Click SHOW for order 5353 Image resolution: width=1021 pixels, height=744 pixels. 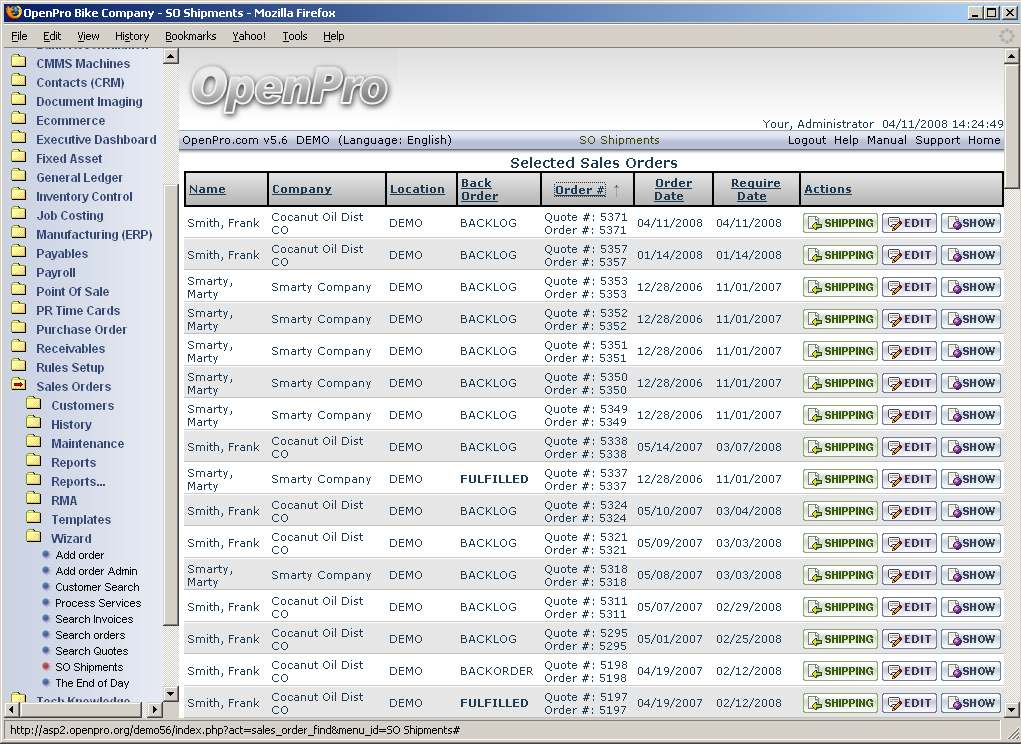(x=971, y=287)
